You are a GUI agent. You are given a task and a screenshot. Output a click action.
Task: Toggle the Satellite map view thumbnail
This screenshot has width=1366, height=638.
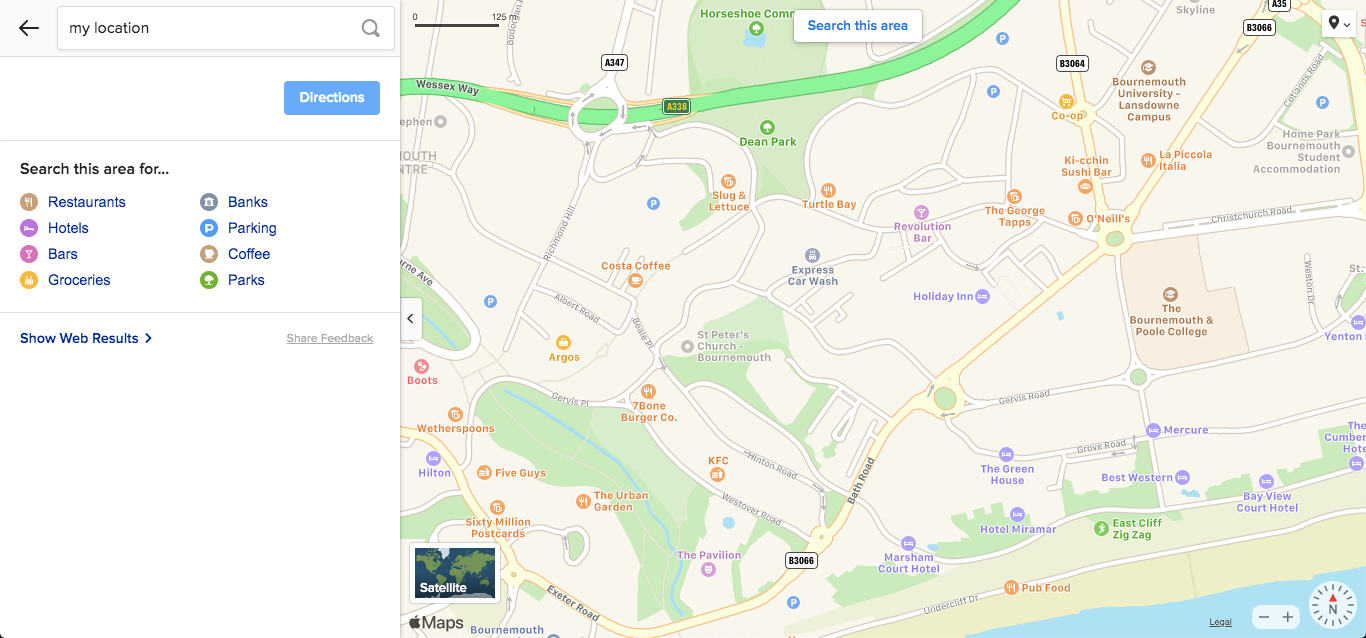tap(455, 573)
